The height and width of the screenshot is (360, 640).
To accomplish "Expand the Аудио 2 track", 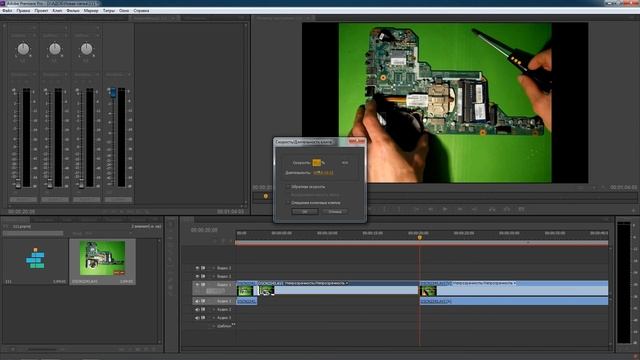I will [213, 309].
